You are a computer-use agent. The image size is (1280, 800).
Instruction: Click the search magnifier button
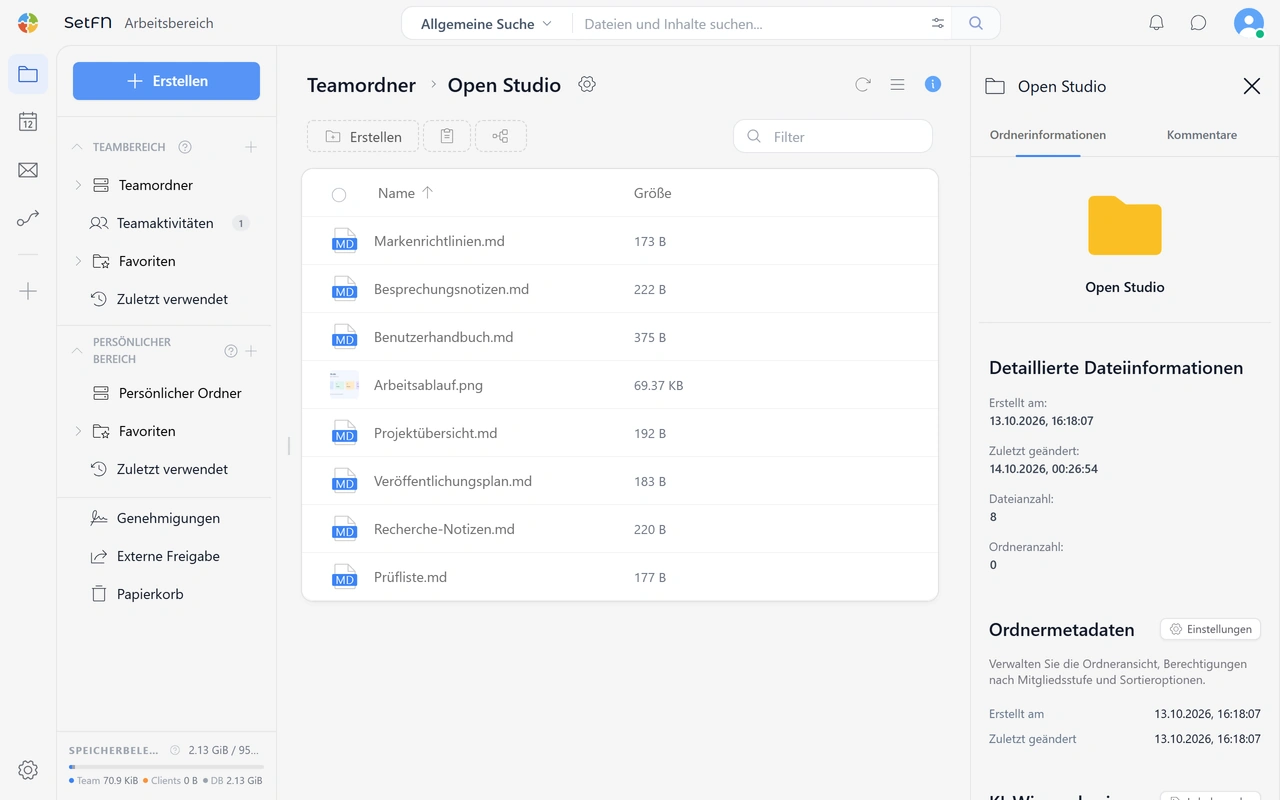976,24
